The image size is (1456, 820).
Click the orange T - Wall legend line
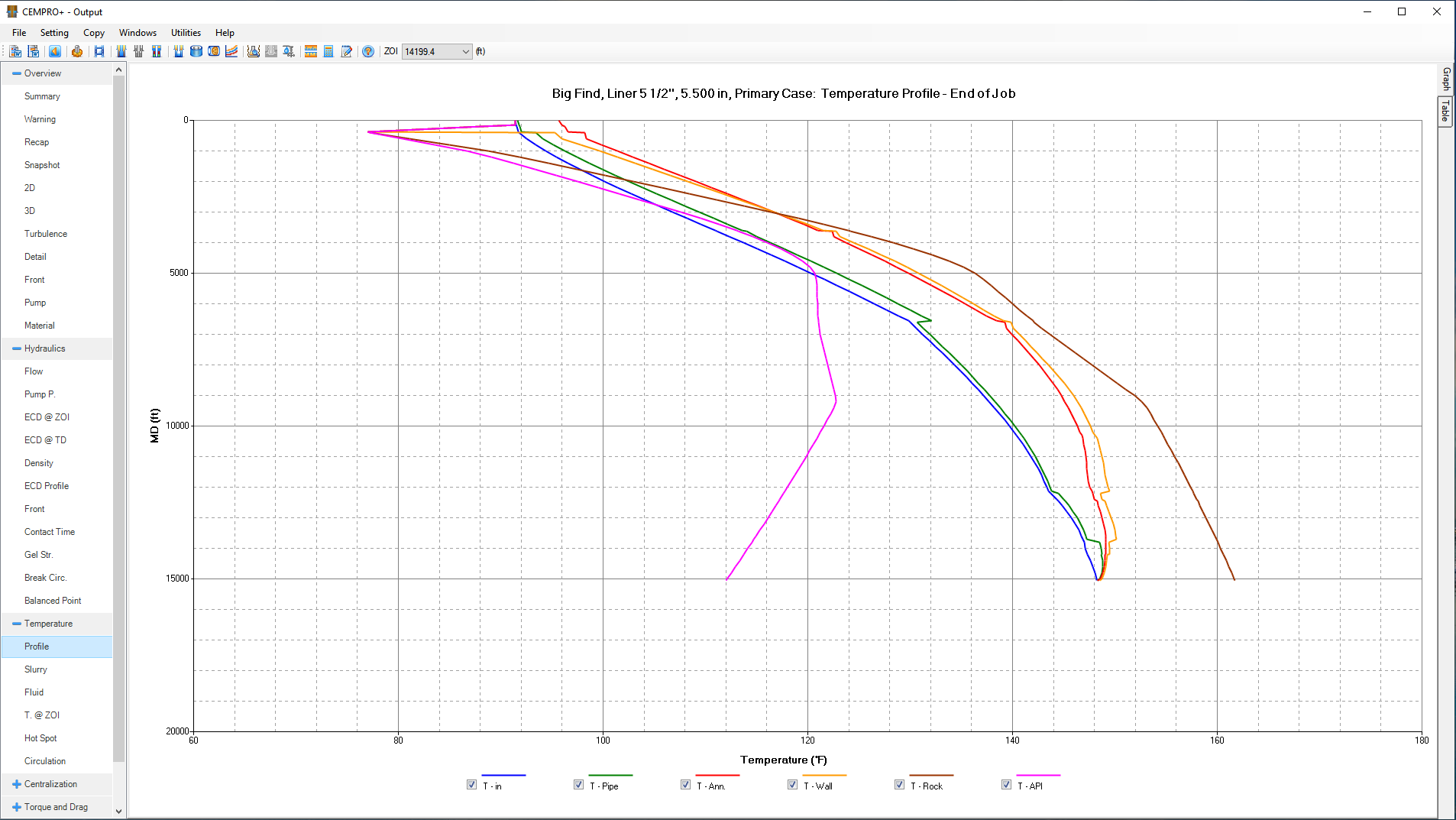[824, 775]
